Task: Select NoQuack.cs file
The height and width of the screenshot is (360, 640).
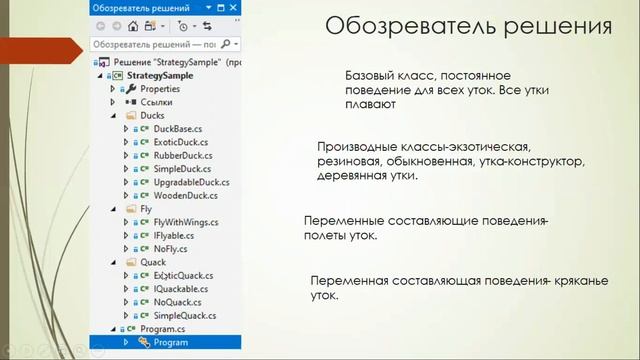Action: click(x=178, y=302)
